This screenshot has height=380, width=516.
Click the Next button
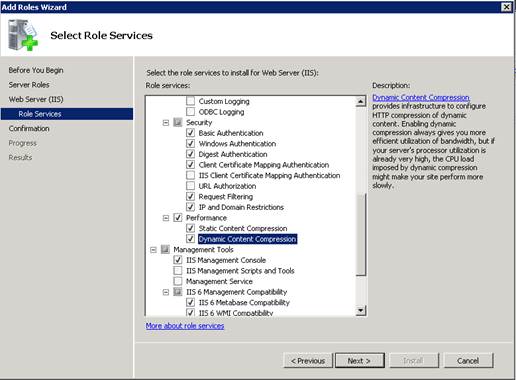coord(359,361)
